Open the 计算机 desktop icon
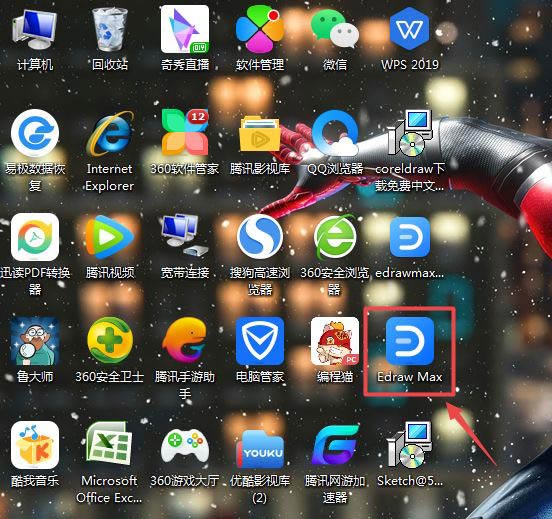 (34, 31)
